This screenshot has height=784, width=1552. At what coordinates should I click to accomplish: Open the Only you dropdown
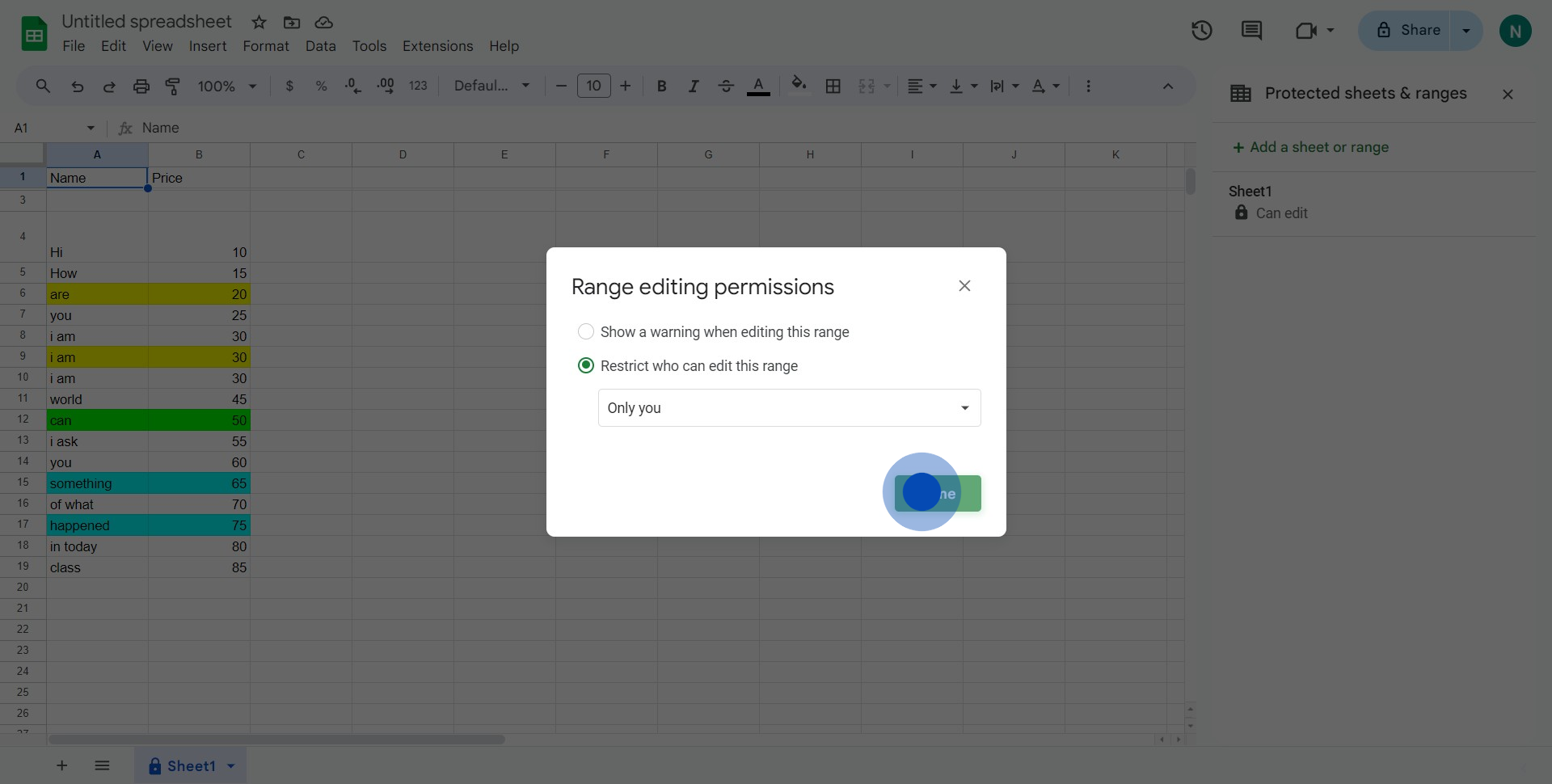[789, 407]
